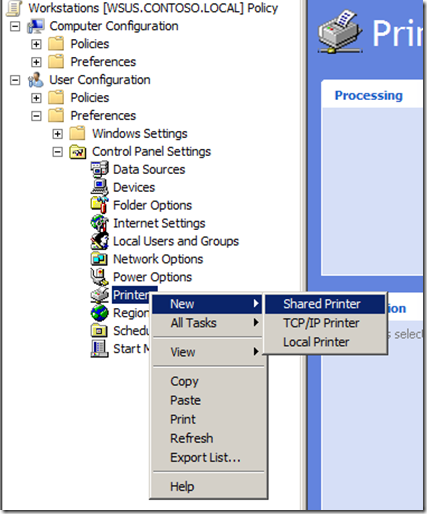Image resolution: width=427 pixels, height=514 pixels.
Task: Open the All Tasks submenu
Action: [207, 323]
